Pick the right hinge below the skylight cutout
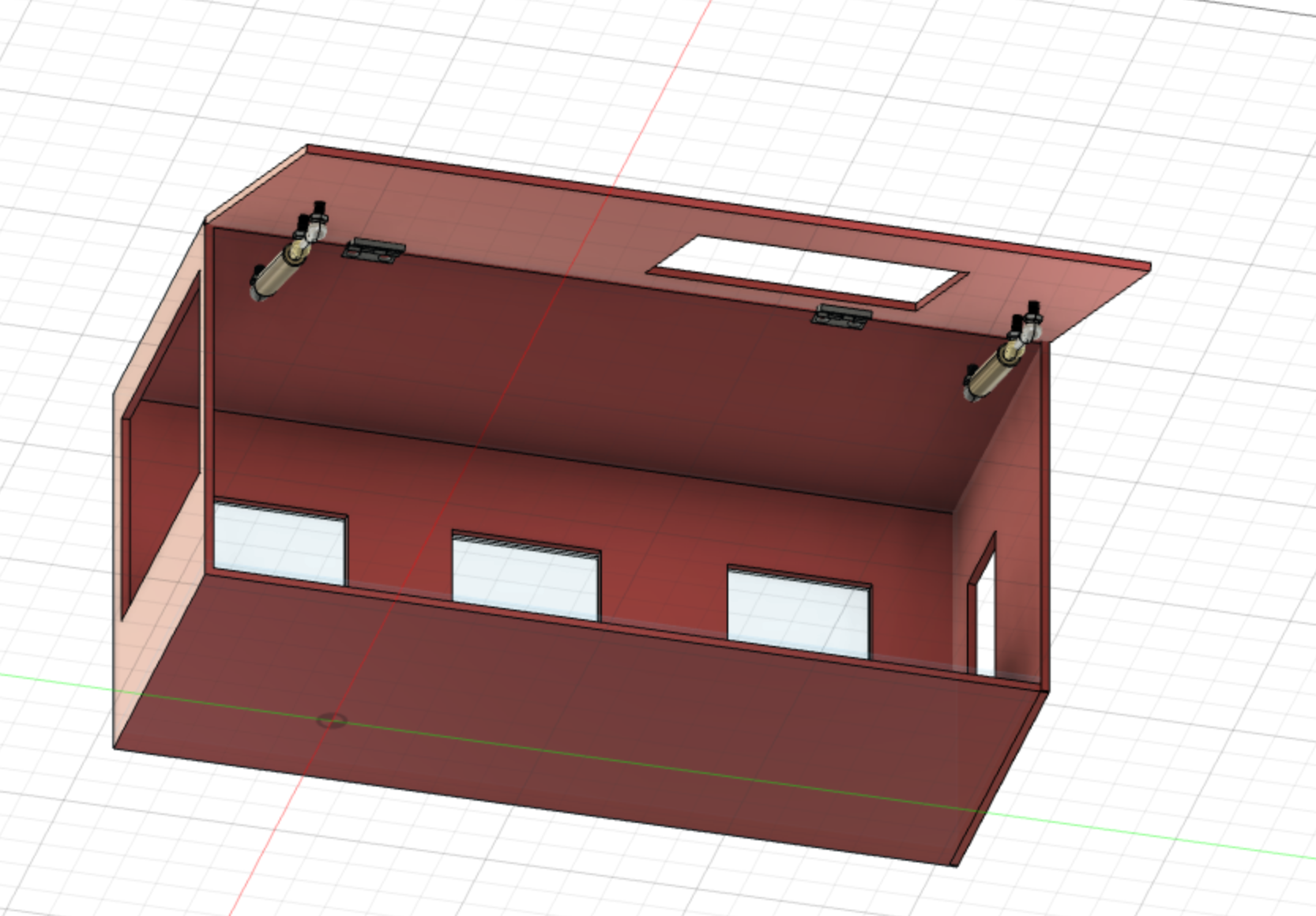Screen dimensions: 1316x916 click(x=843, y=317)
